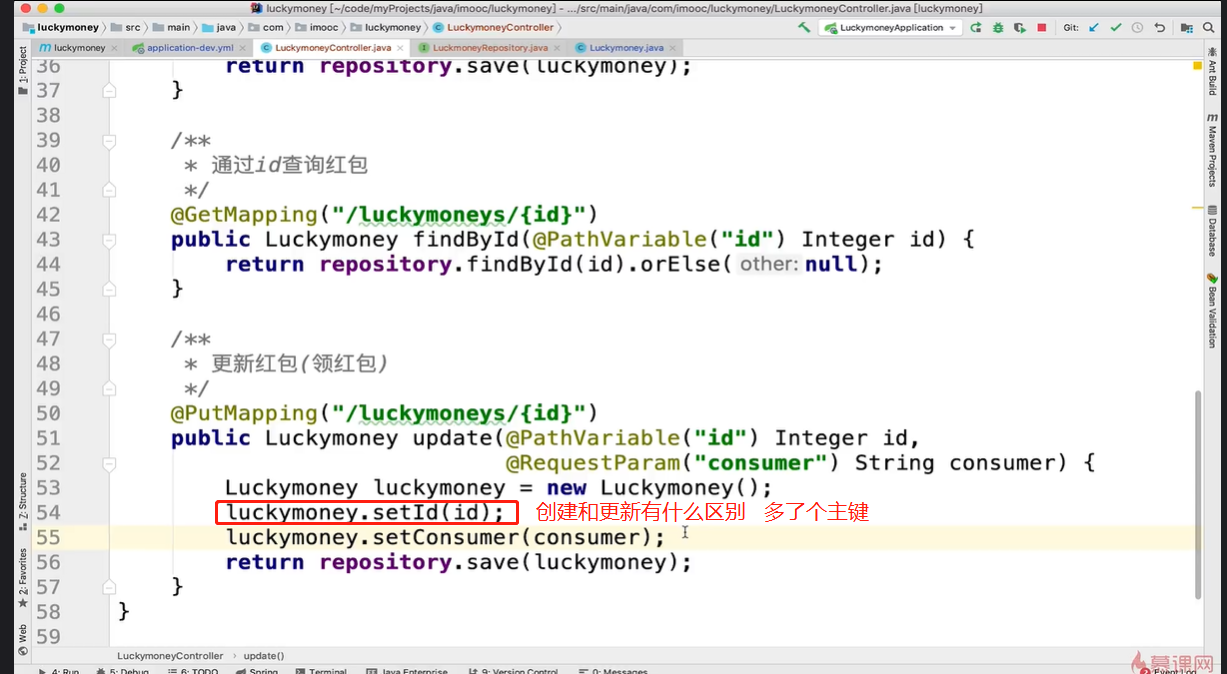Click the Debug bug icon in toolbar
This screenshot has height=674, width=1227.
point(998,28)
